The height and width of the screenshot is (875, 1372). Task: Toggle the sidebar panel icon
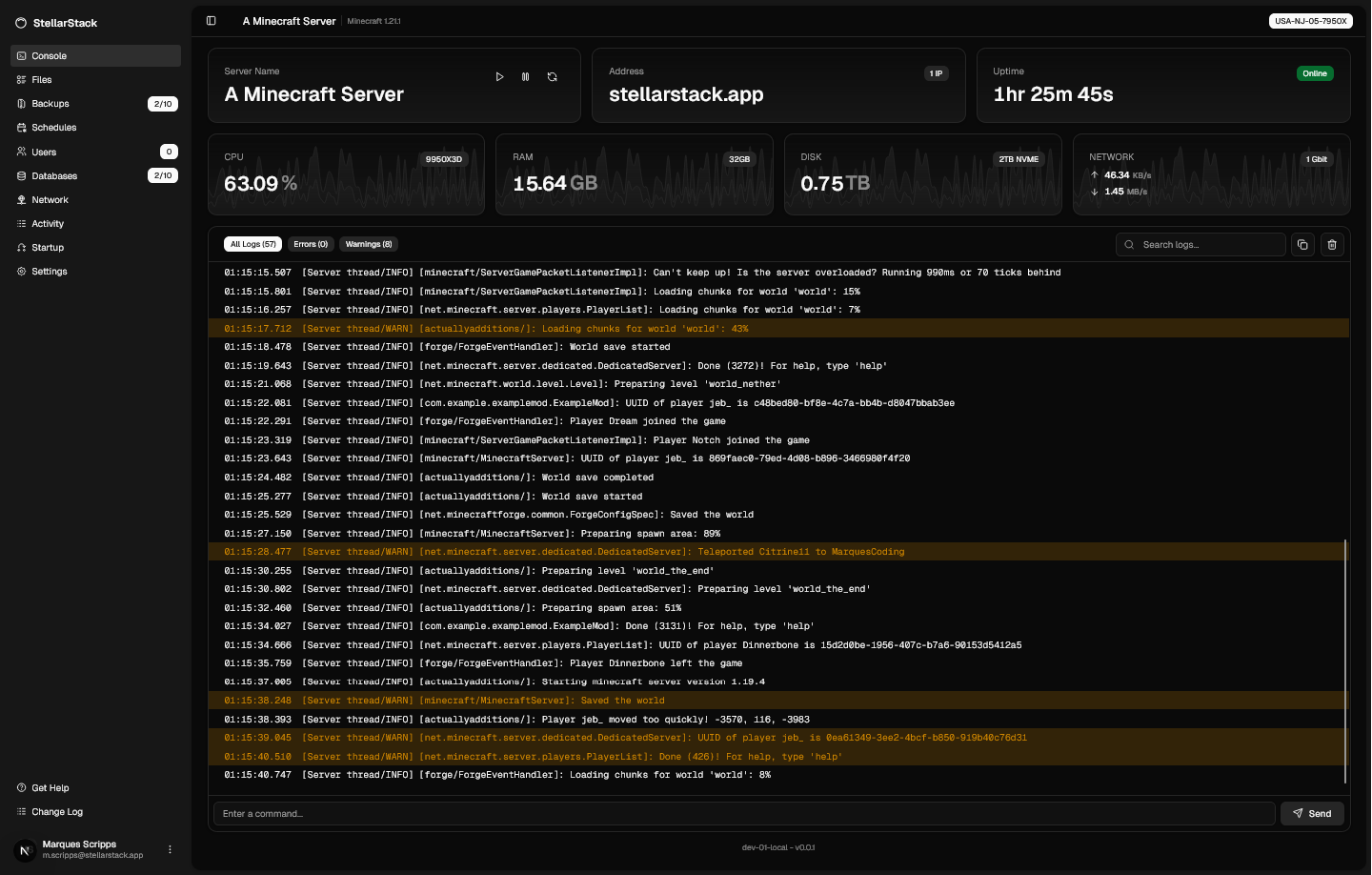(212, 21)
